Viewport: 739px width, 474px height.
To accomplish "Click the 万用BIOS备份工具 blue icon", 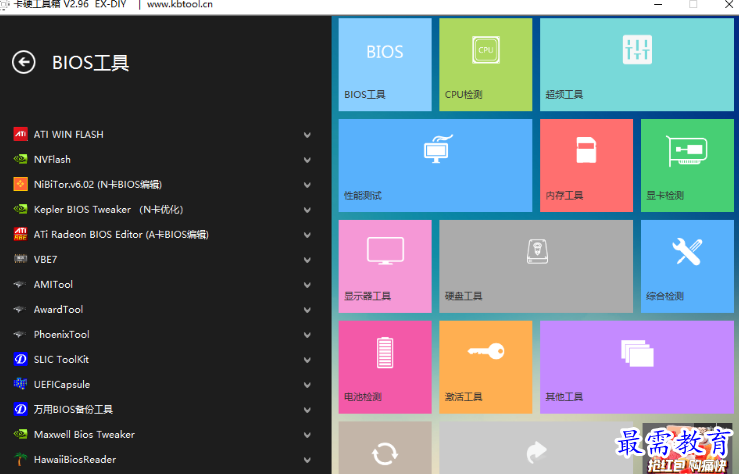I will [x=20, y=409].
